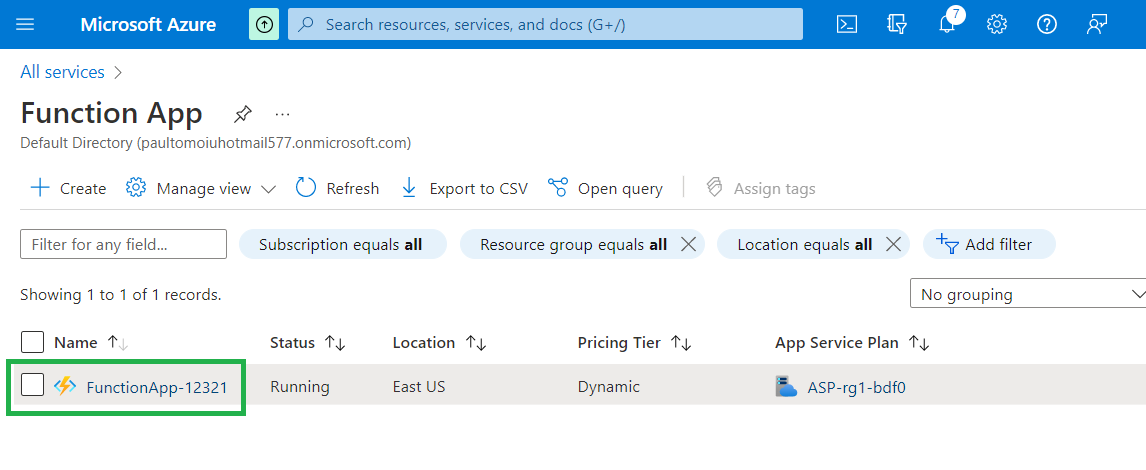The height and width of the screenshot is (470, 1146).
Task: Expand the Manage view dropdown
Action: pyautogui.click(x=201, y=189)
